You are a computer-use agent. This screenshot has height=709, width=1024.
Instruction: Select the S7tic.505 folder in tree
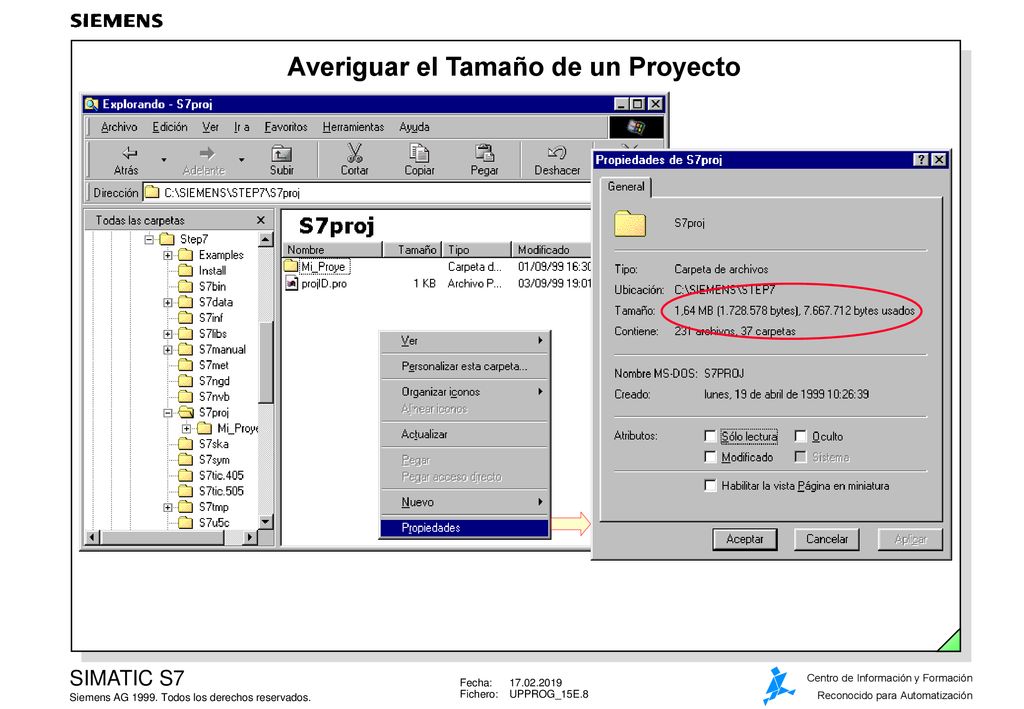[211, 491]
